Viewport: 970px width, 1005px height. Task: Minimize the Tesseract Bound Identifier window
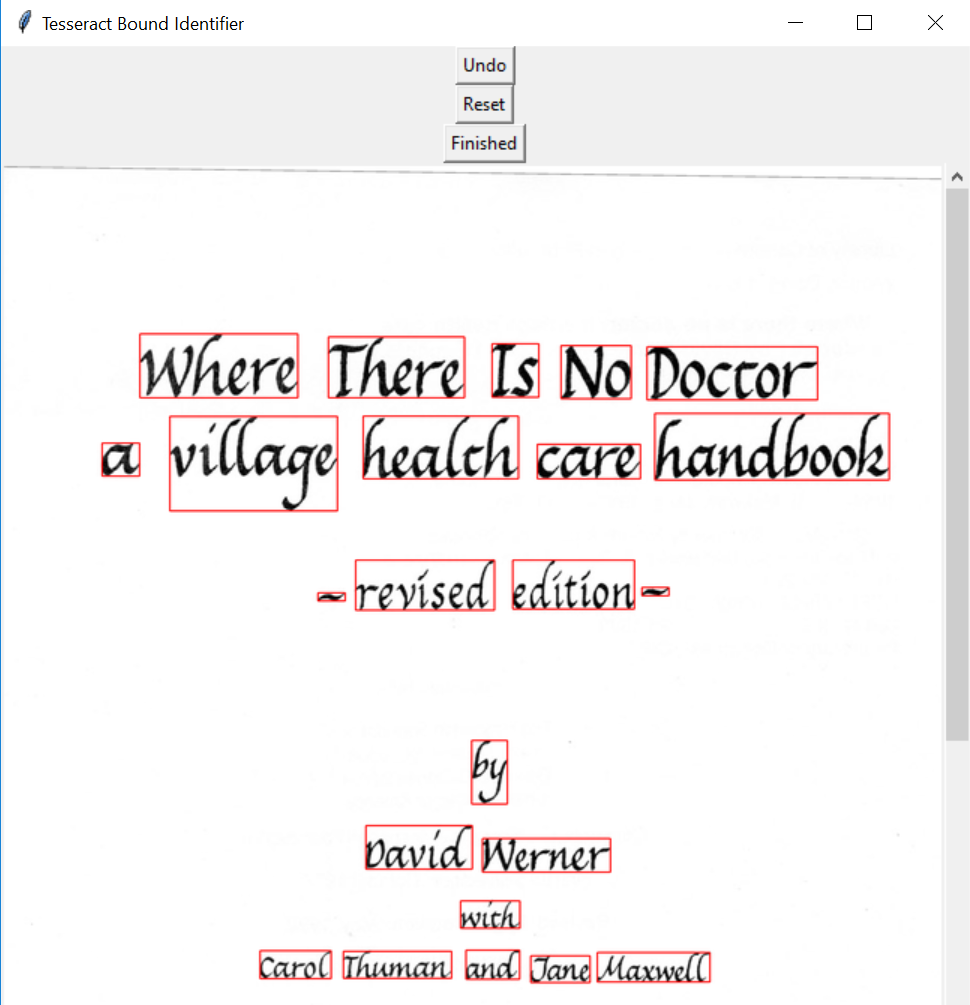795,22
